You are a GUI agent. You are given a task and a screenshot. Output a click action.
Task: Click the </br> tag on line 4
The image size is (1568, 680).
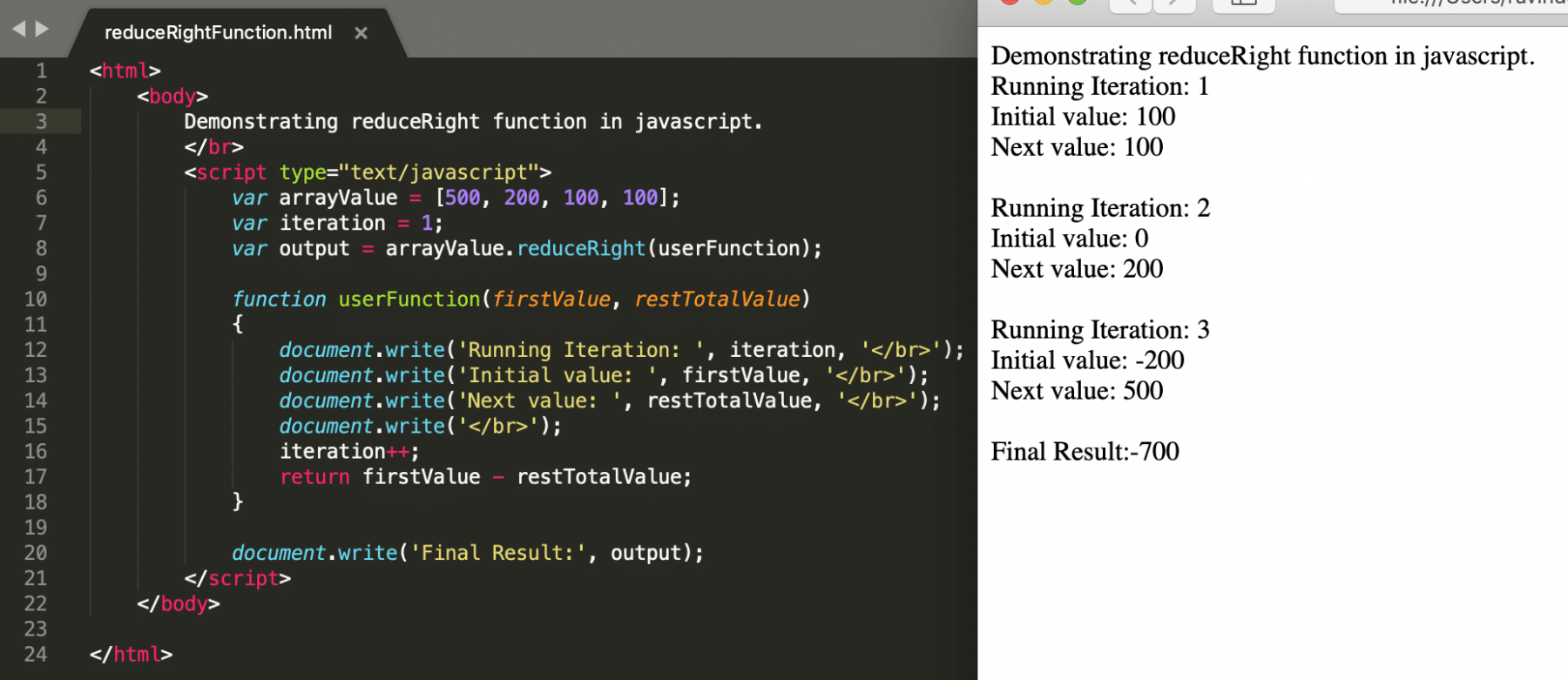click(x=214, y=146)
